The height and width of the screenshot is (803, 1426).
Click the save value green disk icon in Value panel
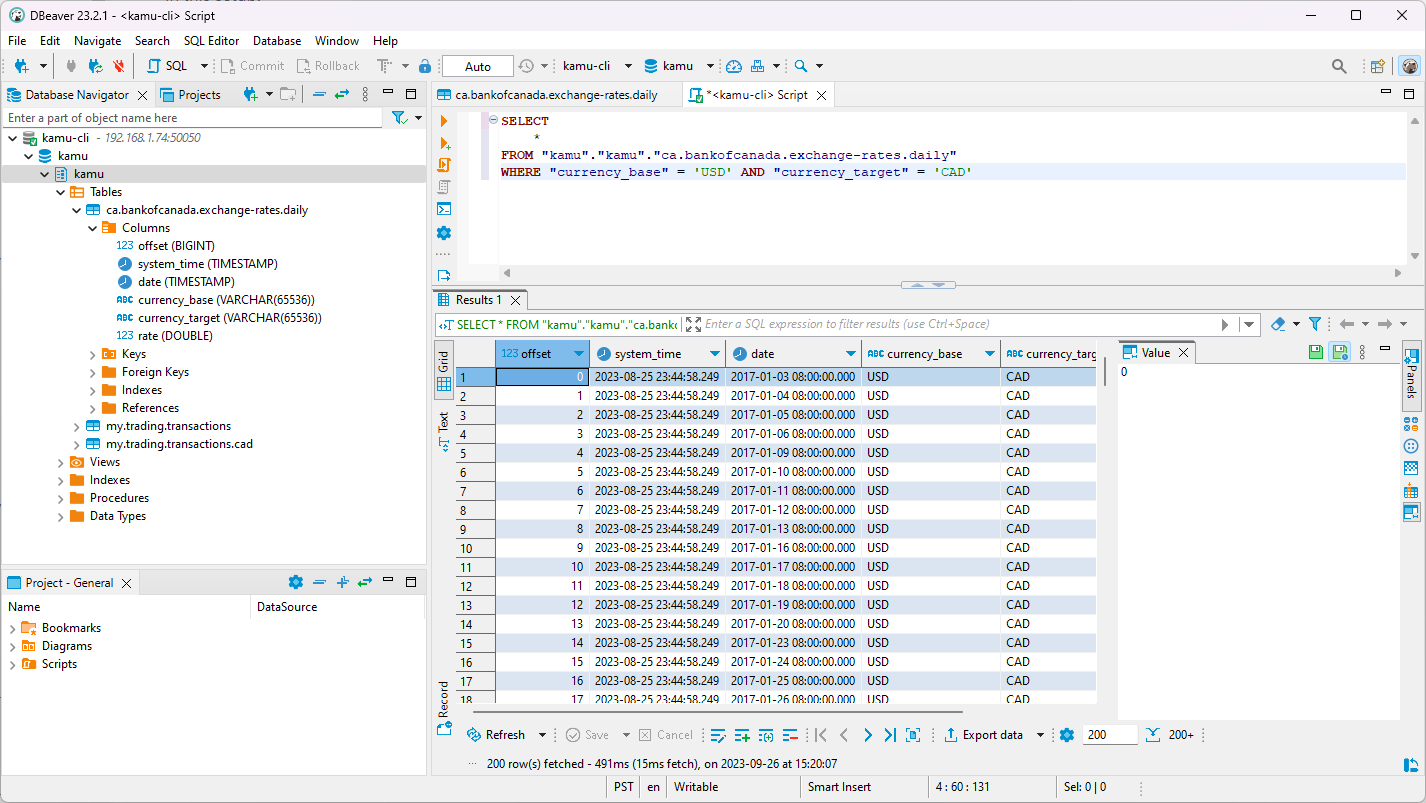tap(1316, 352)
